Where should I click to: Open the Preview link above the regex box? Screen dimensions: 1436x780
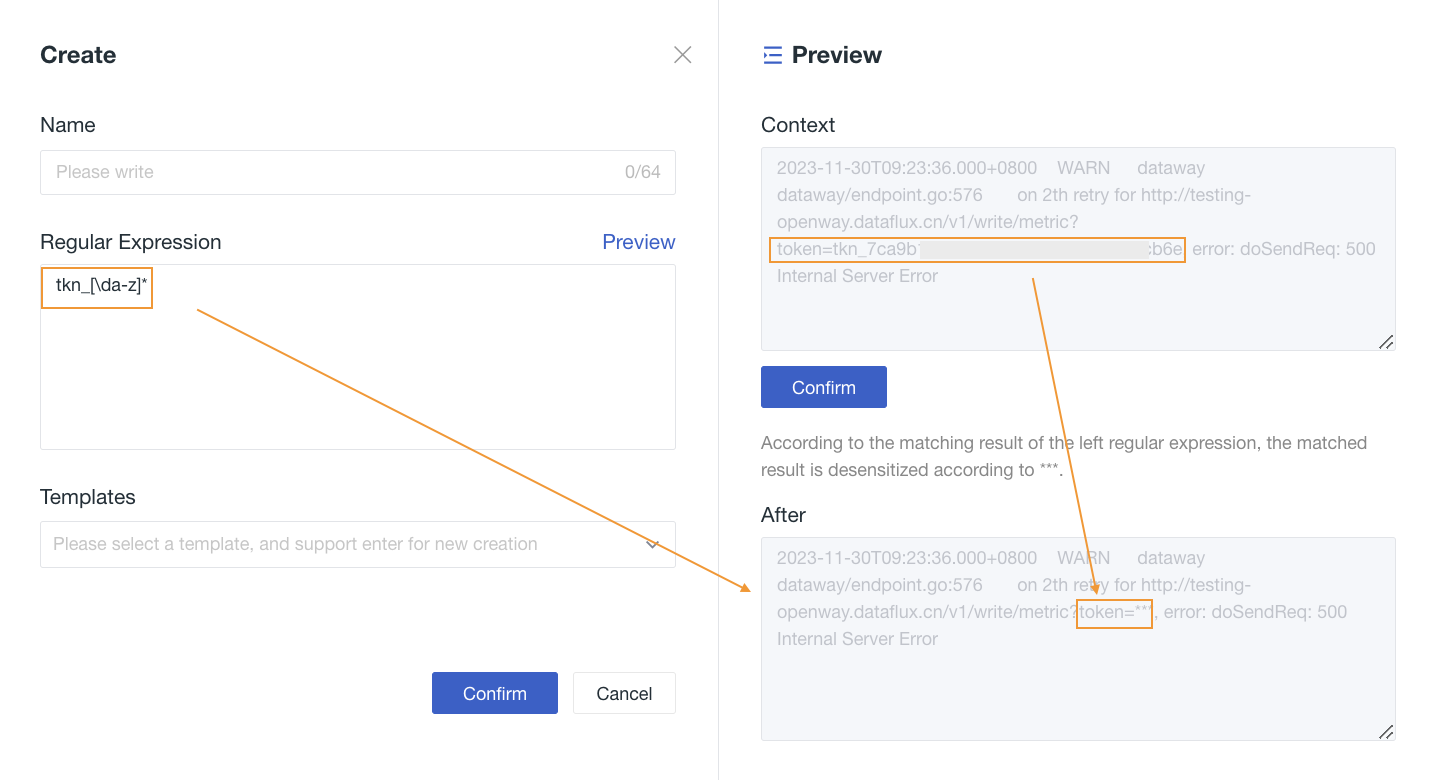click(638, 242)
